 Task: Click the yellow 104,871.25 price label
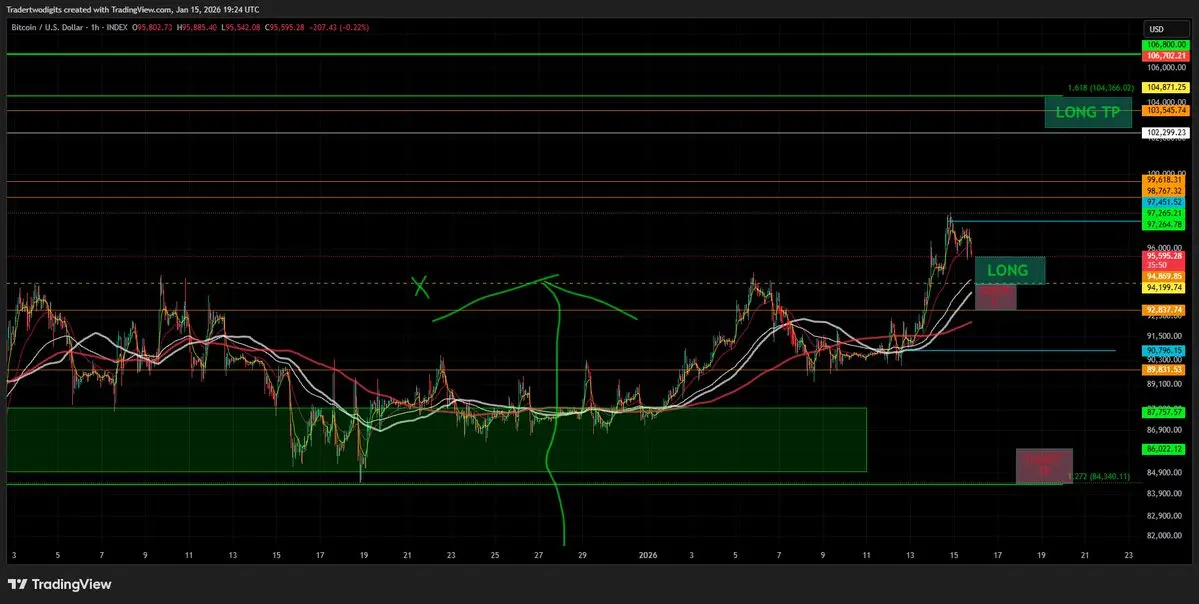coord(1165,88)
